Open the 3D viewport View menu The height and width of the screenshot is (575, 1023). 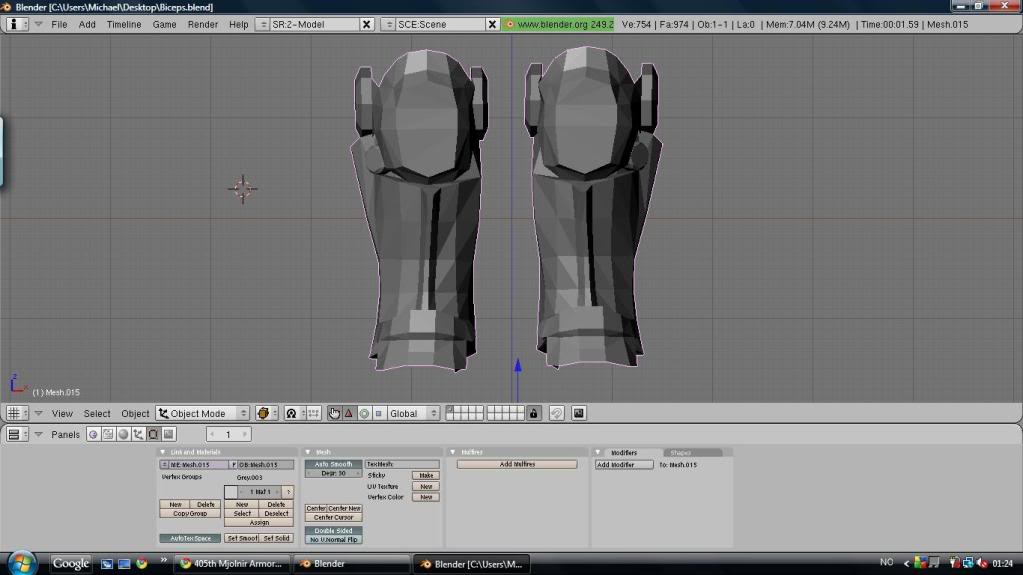(62, 413)
